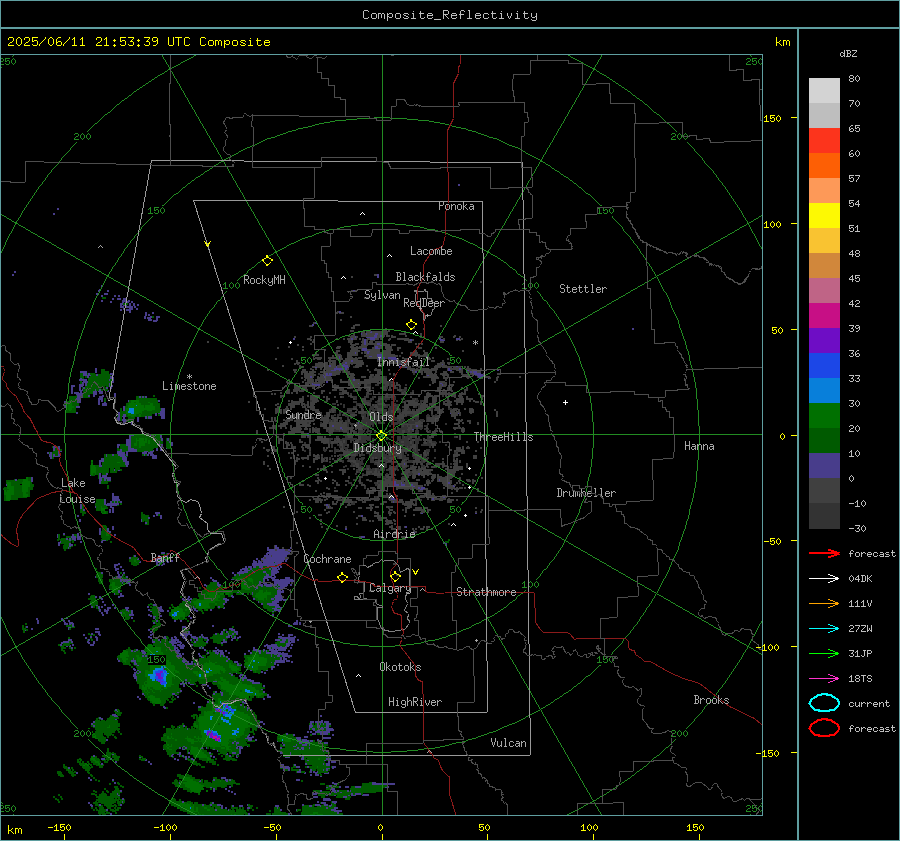Select the yellow 51-54 dBZ color band

pyautogui.click(x=824, y=216)
